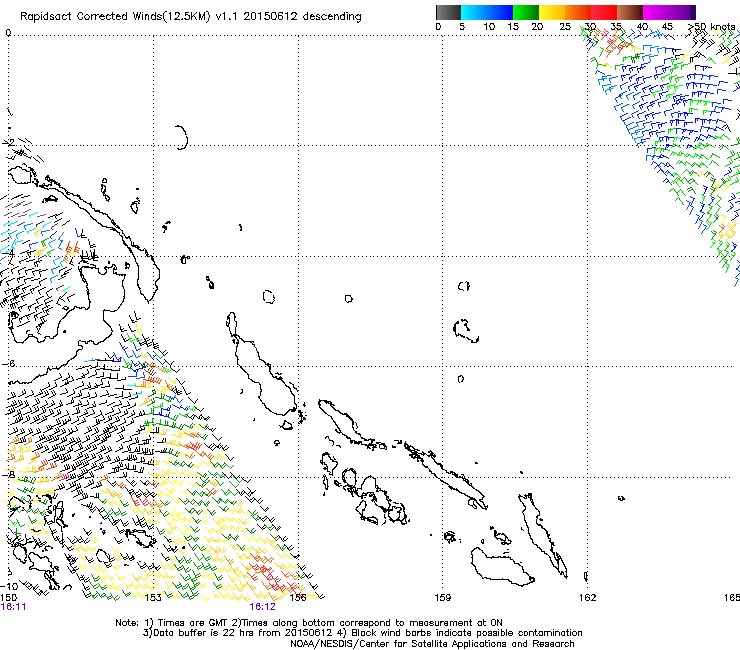Viewport: 740px width, 650px height.
Task: Click the '25' legend scale label
Action: (565, 27)
